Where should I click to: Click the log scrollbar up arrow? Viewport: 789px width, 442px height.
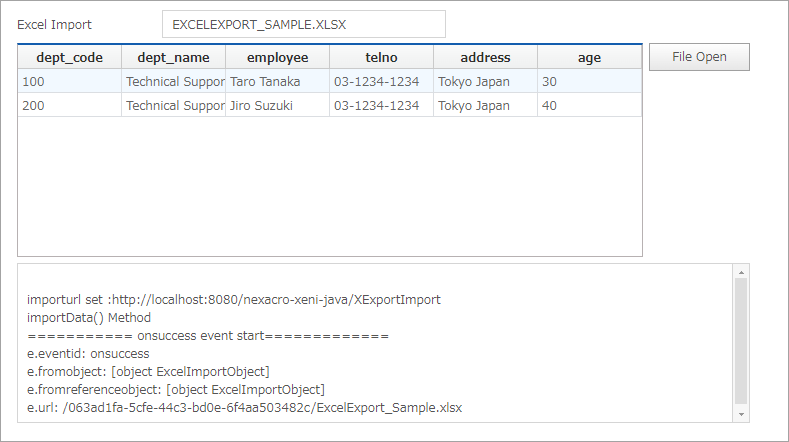741,272
